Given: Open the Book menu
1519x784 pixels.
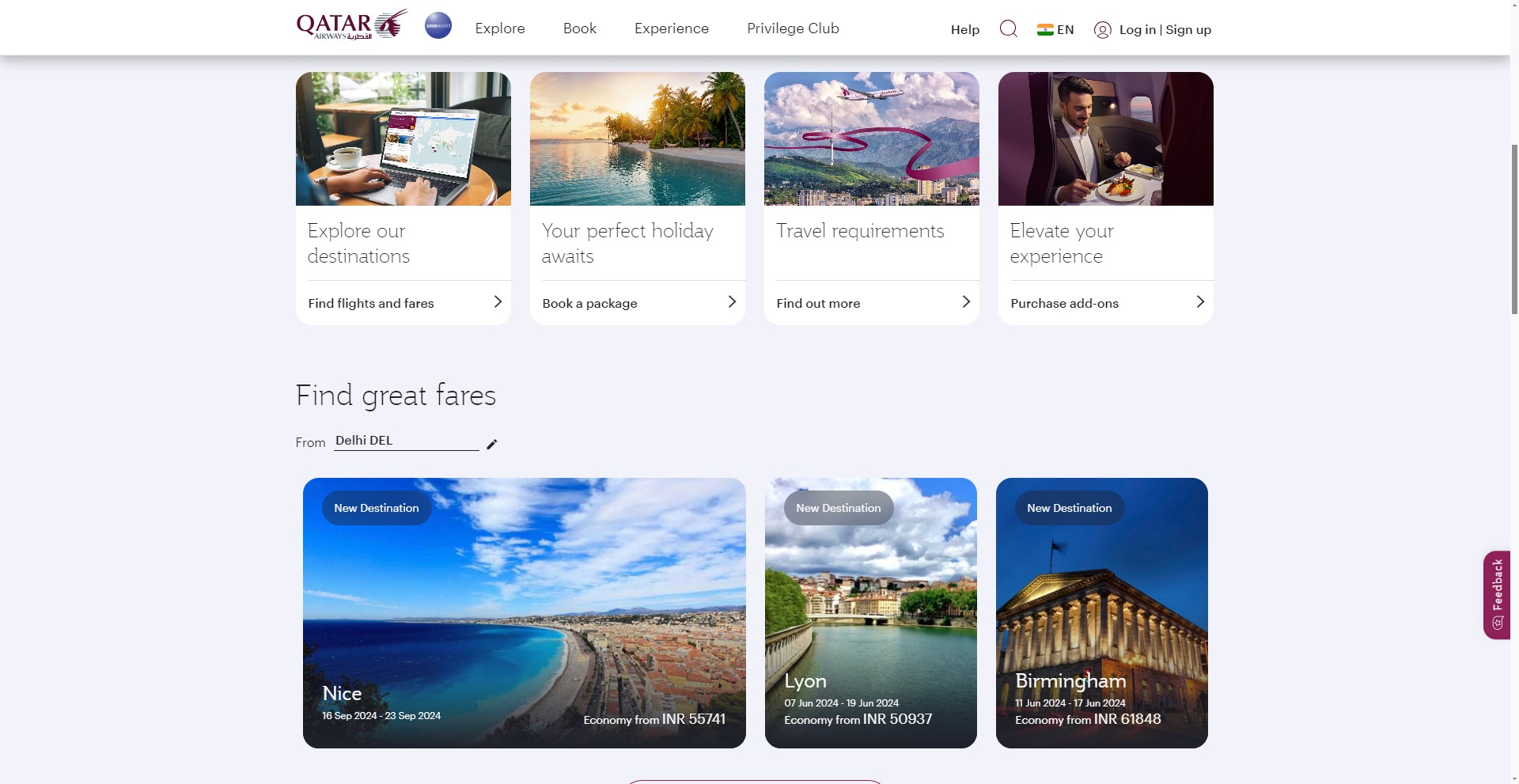Looking at the screenshot, I should click(579, 28).
